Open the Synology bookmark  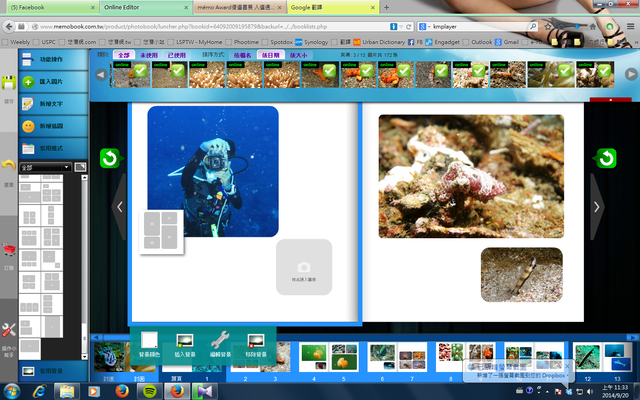point(312,42)
